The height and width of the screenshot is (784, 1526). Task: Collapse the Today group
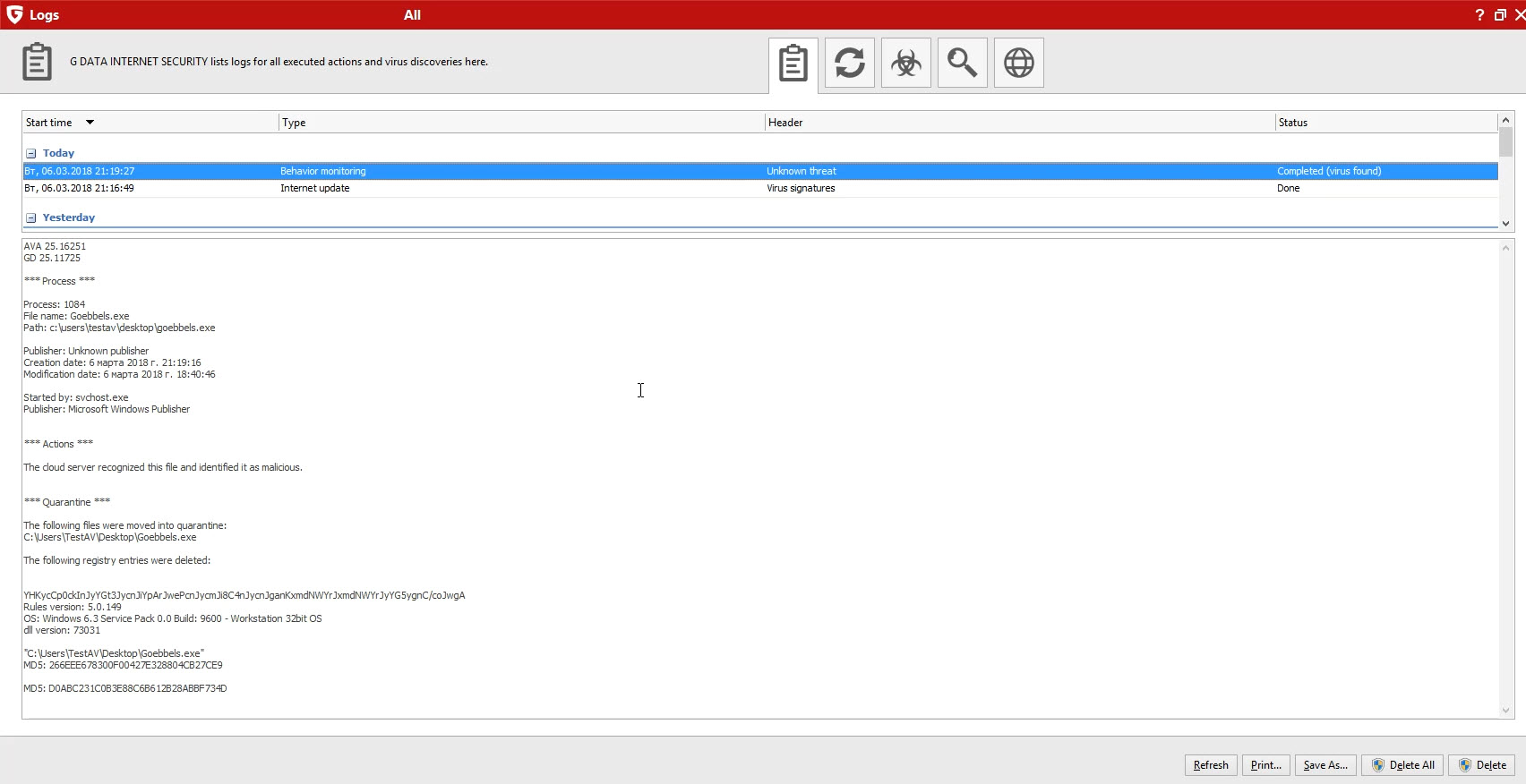pos(30,153)
